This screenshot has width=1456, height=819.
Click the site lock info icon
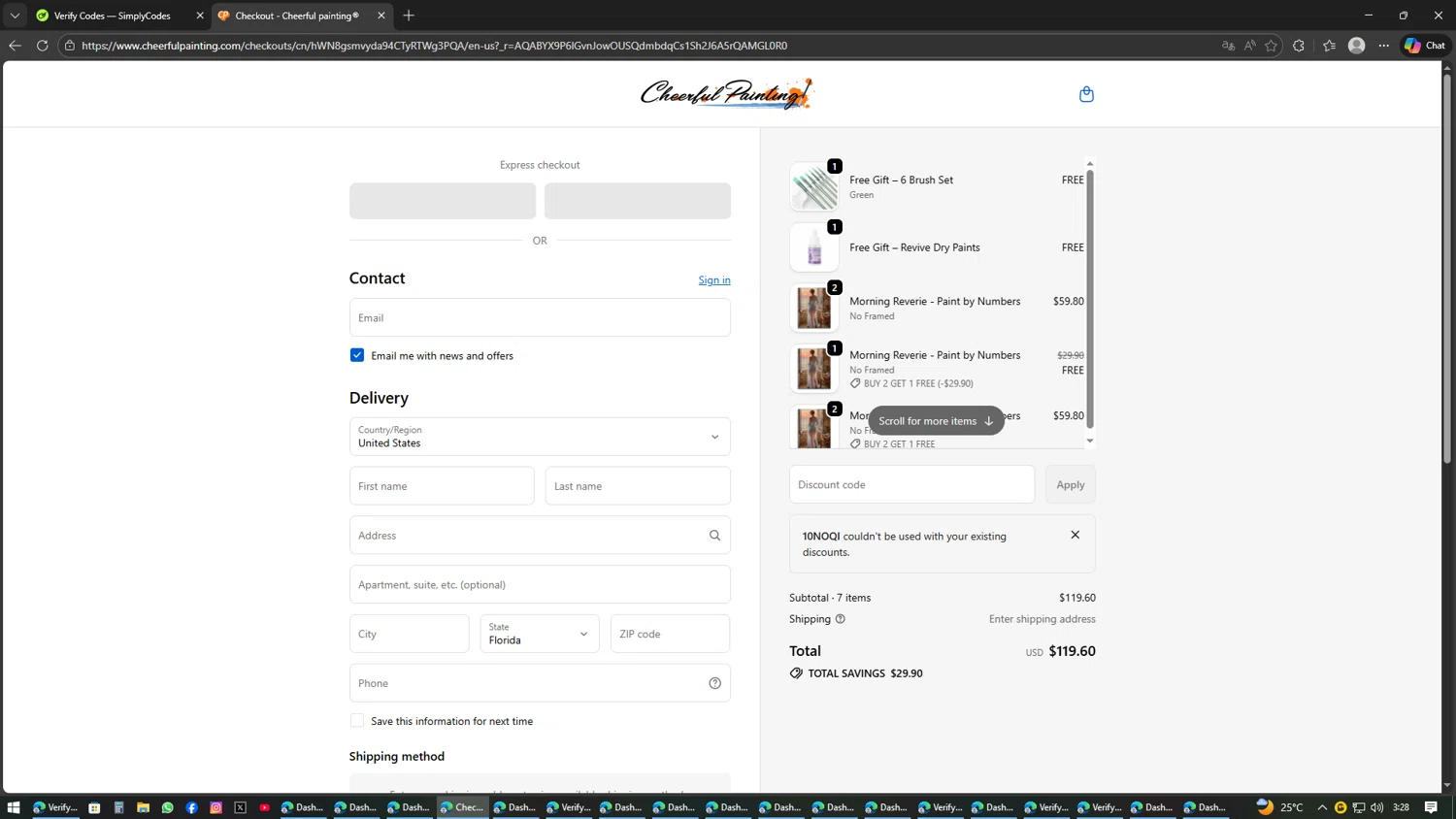(70, 46)
